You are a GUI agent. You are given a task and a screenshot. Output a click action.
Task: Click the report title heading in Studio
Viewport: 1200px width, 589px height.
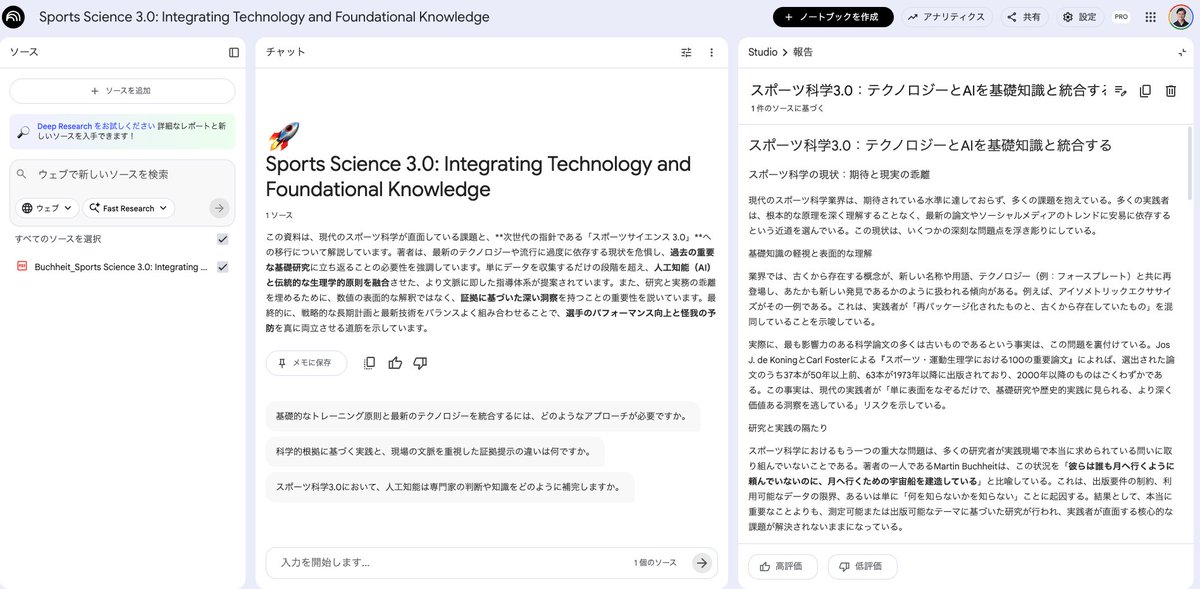pos(928,90)
